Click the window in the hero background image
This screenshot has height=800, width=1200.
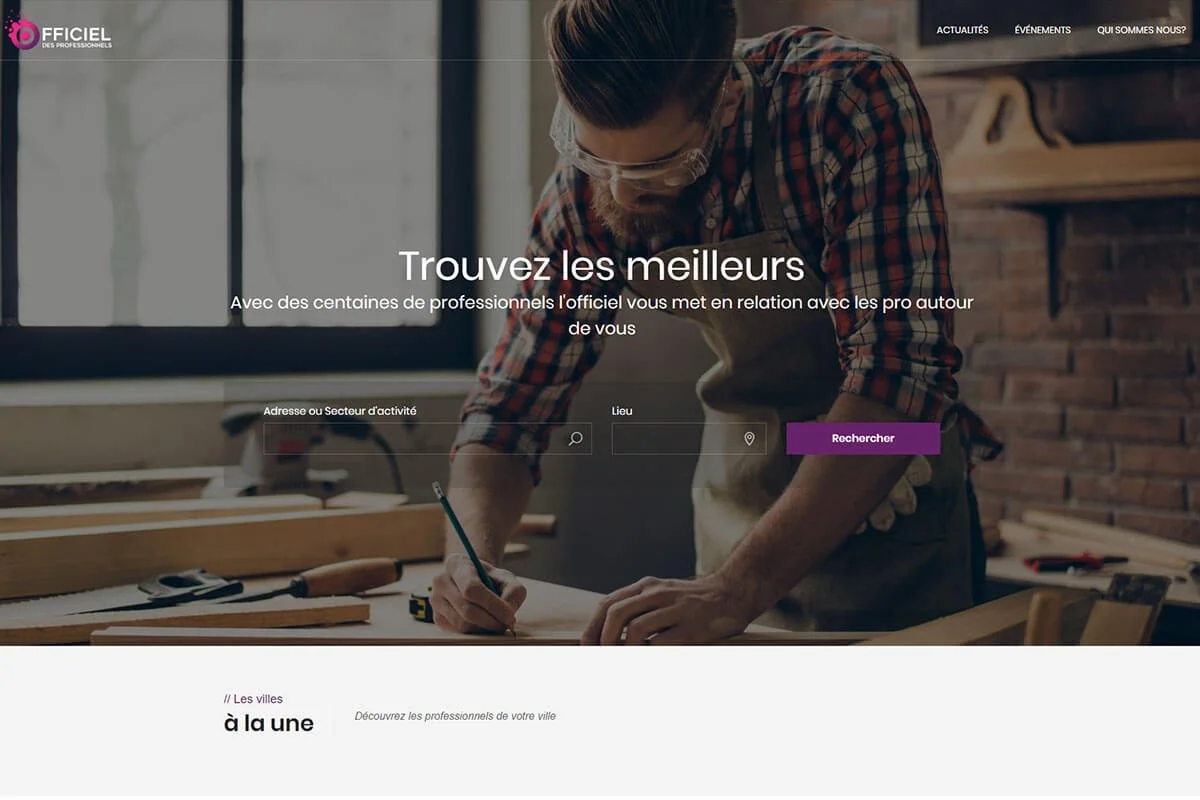235,165
